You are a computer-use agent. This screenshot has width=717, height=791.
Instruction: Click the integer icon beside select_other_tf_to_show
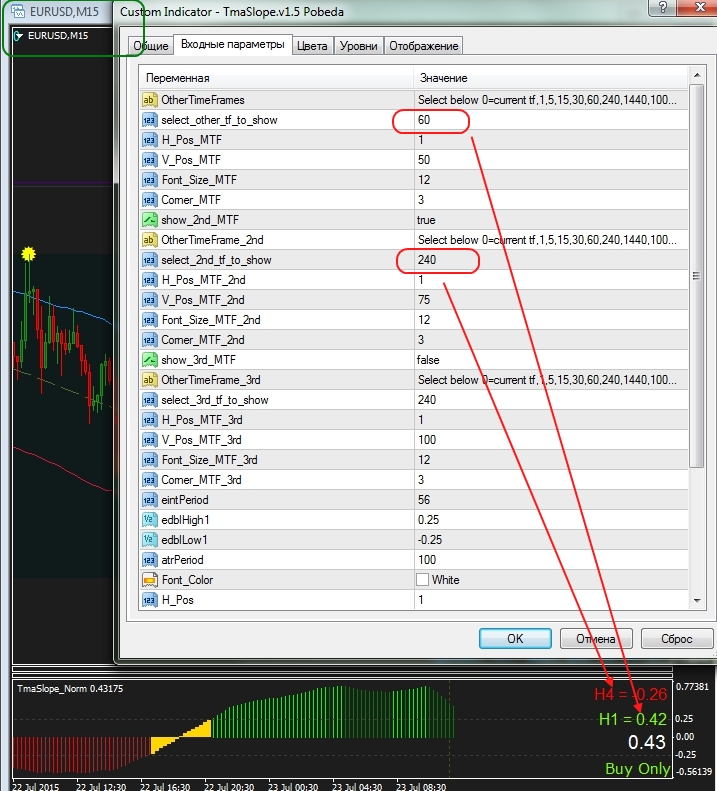coord(149,120)
